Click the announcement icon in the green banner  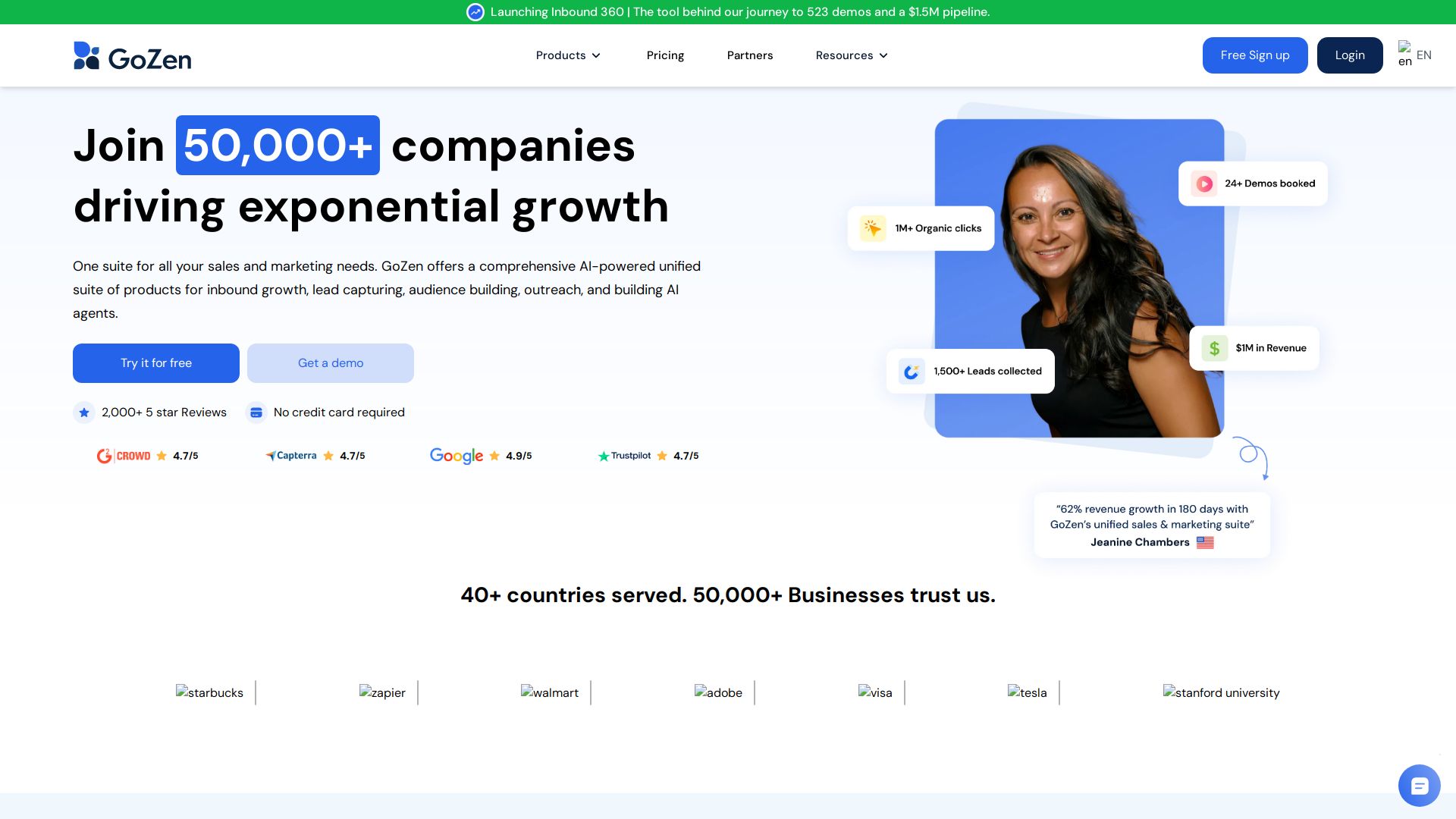(x=475, y=12)
